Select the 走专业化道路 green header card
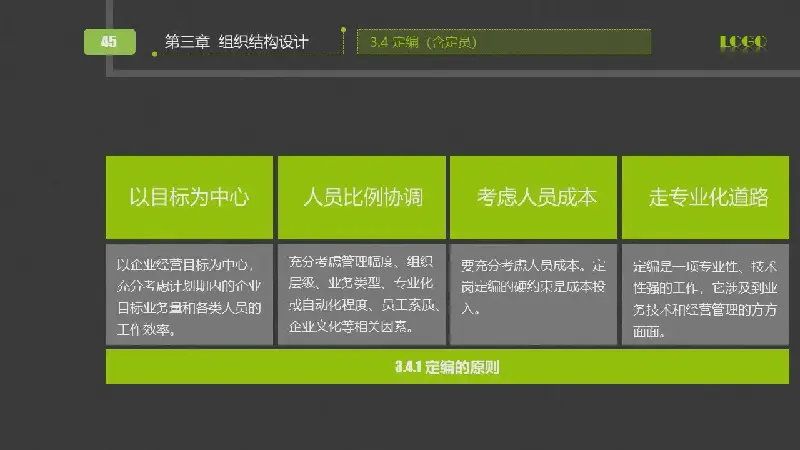This screenshot has height=450, width=800. pyautogui.click(x=705, y=197)
